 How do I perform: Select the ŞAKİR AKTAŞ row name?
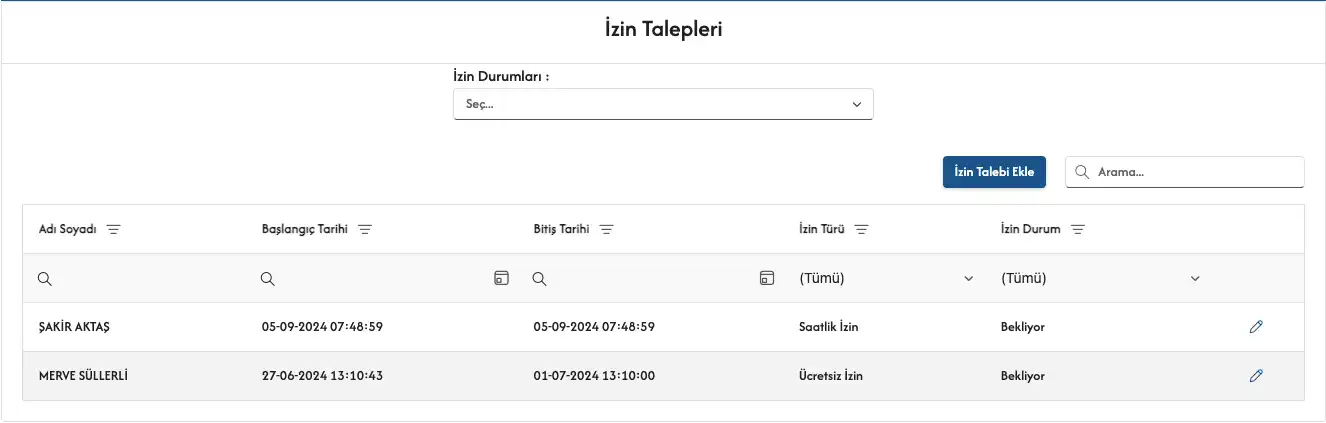pyautogui.click(x=78, y=327)
